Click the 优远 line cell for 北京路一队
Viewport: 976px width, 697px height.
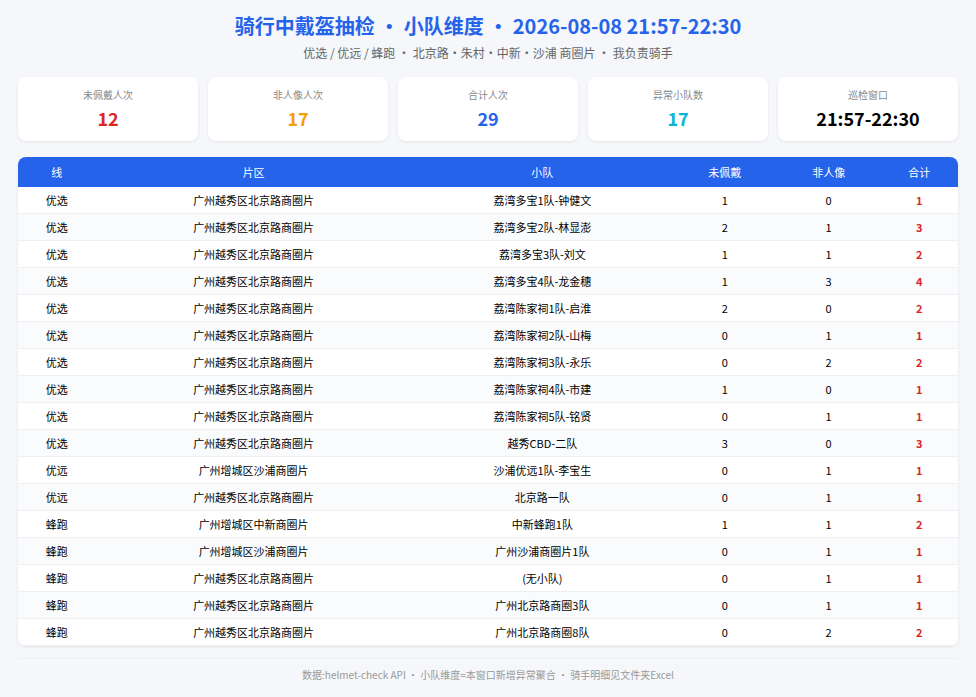tap(57, 498)
